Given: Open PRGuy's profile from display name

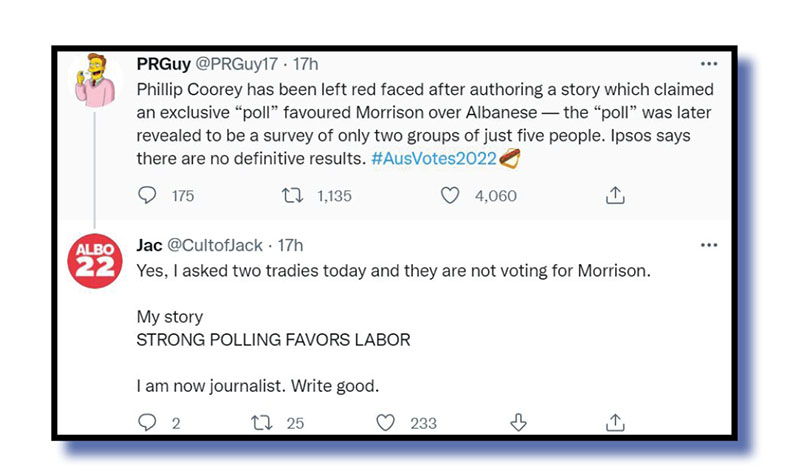Looking at the screenshot, I should [158, 63].
